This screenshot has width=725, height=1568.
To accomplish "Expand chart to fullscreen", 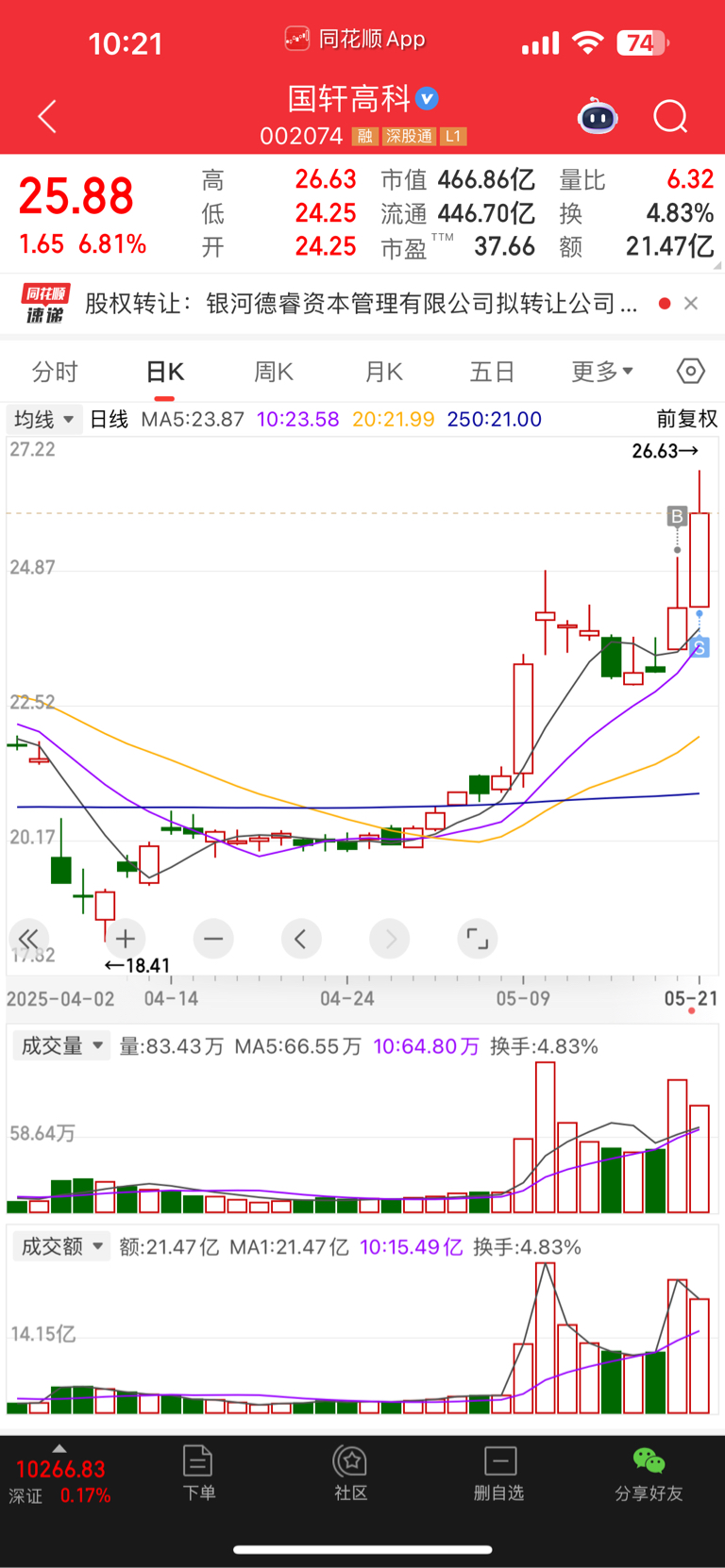I will 478,939.
